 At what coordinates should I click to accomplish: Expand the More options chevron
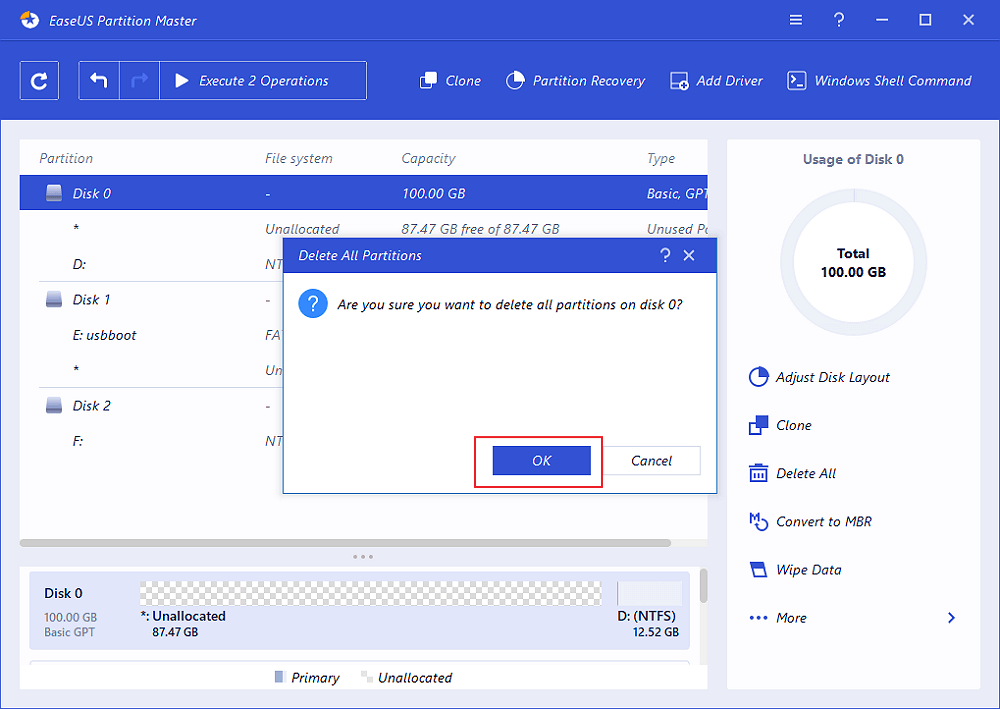coord(951,618)
